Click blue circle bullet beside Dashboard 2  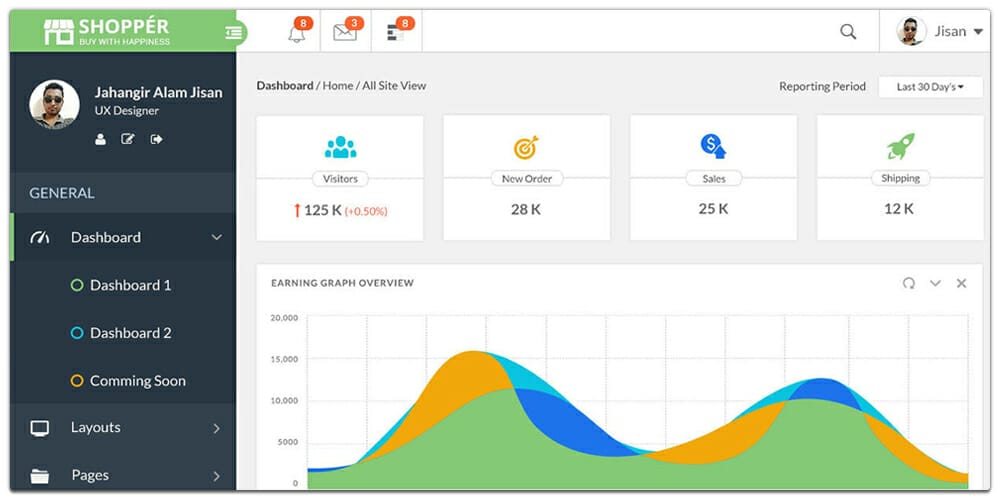coord(77,333)
